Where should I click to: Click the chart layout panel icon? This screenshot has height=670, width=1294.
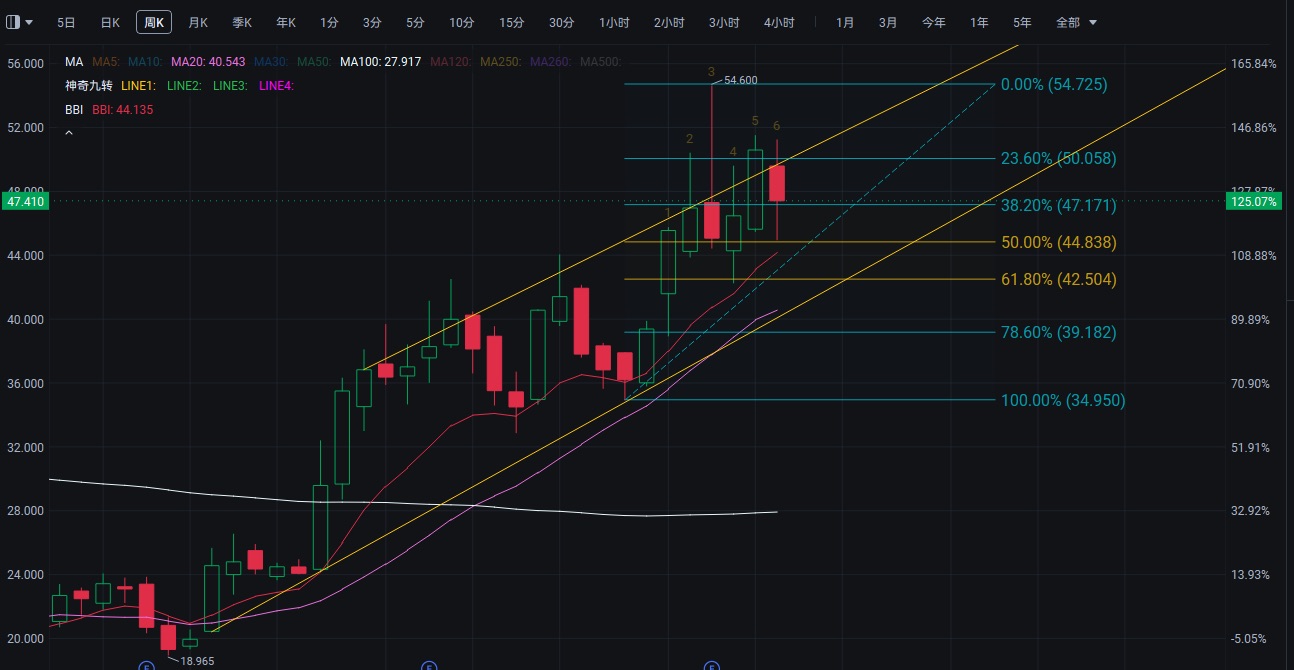click(13, 22)
